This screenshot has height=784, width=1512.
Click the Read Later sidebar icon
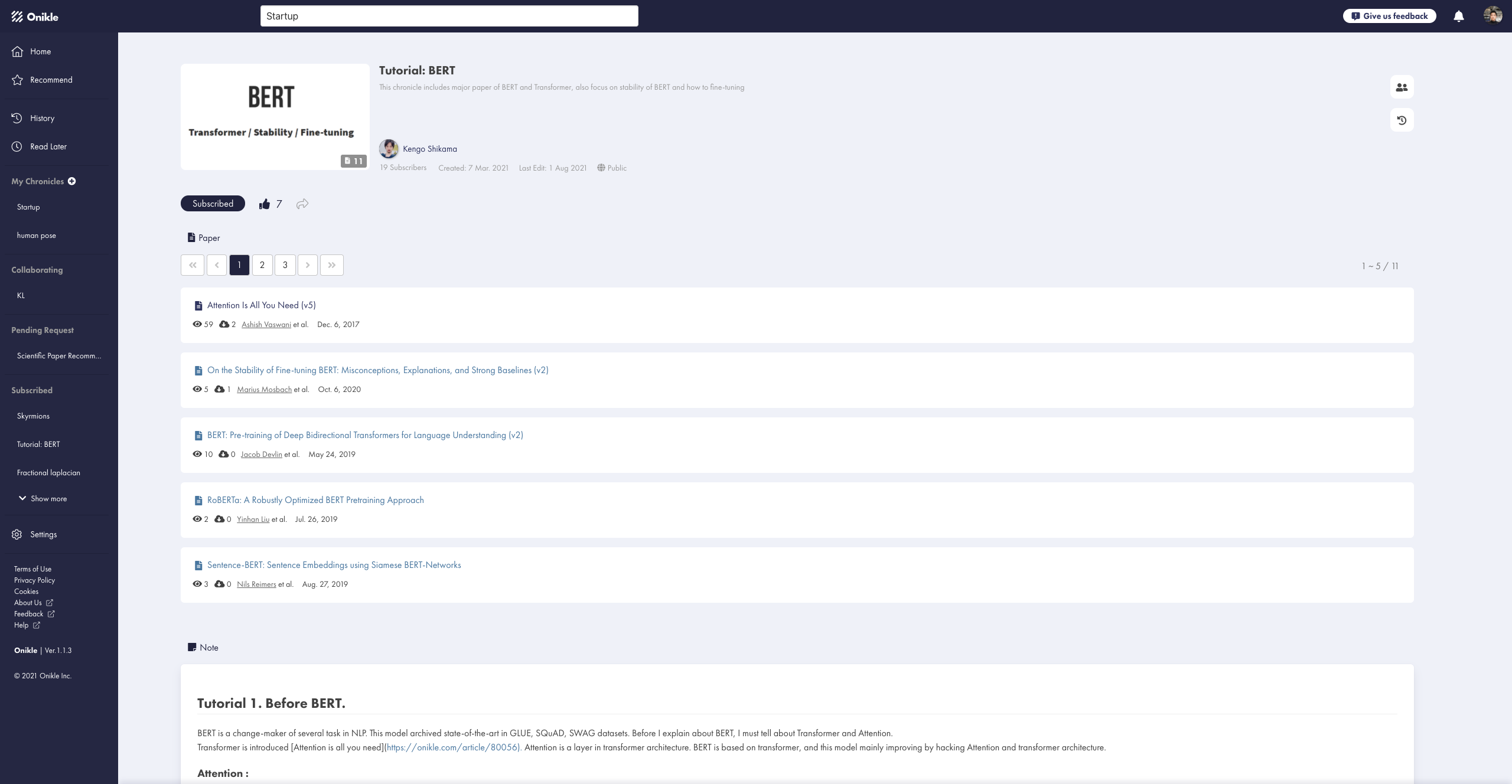[x=18, y=146]
